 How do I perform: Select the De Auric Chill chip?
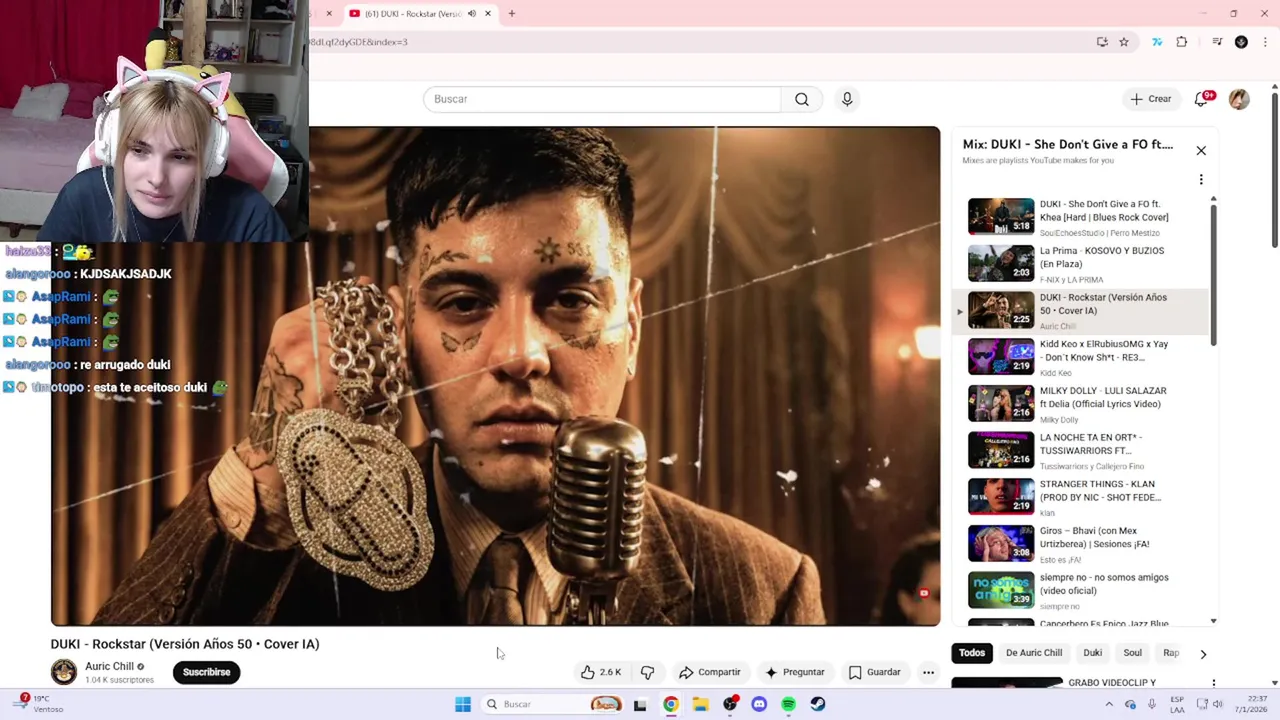coord(1034,653)
